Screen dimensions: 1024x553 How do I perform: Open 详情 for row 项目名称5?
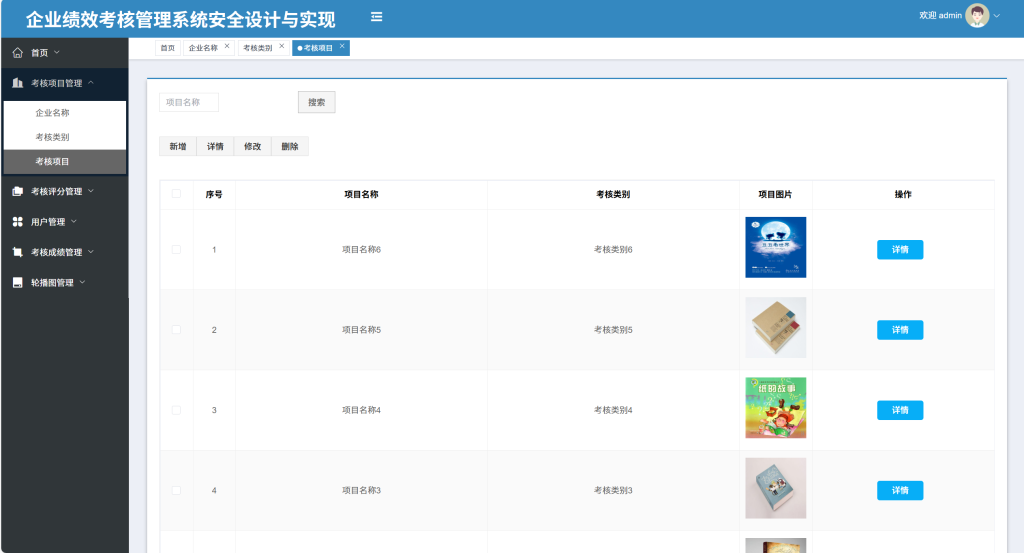coord(900,330)
